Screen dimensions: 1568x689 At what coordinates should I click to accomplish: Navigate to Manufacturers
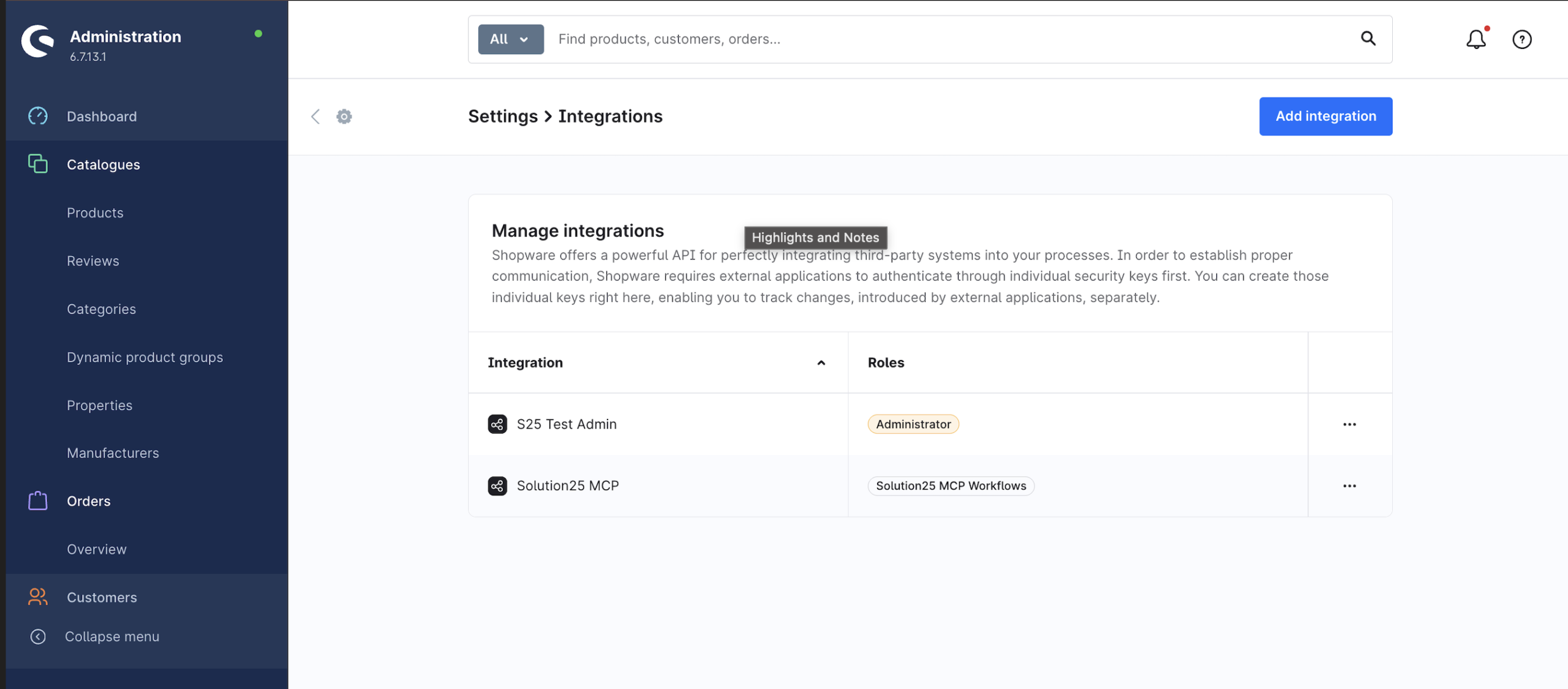point(113,453)
